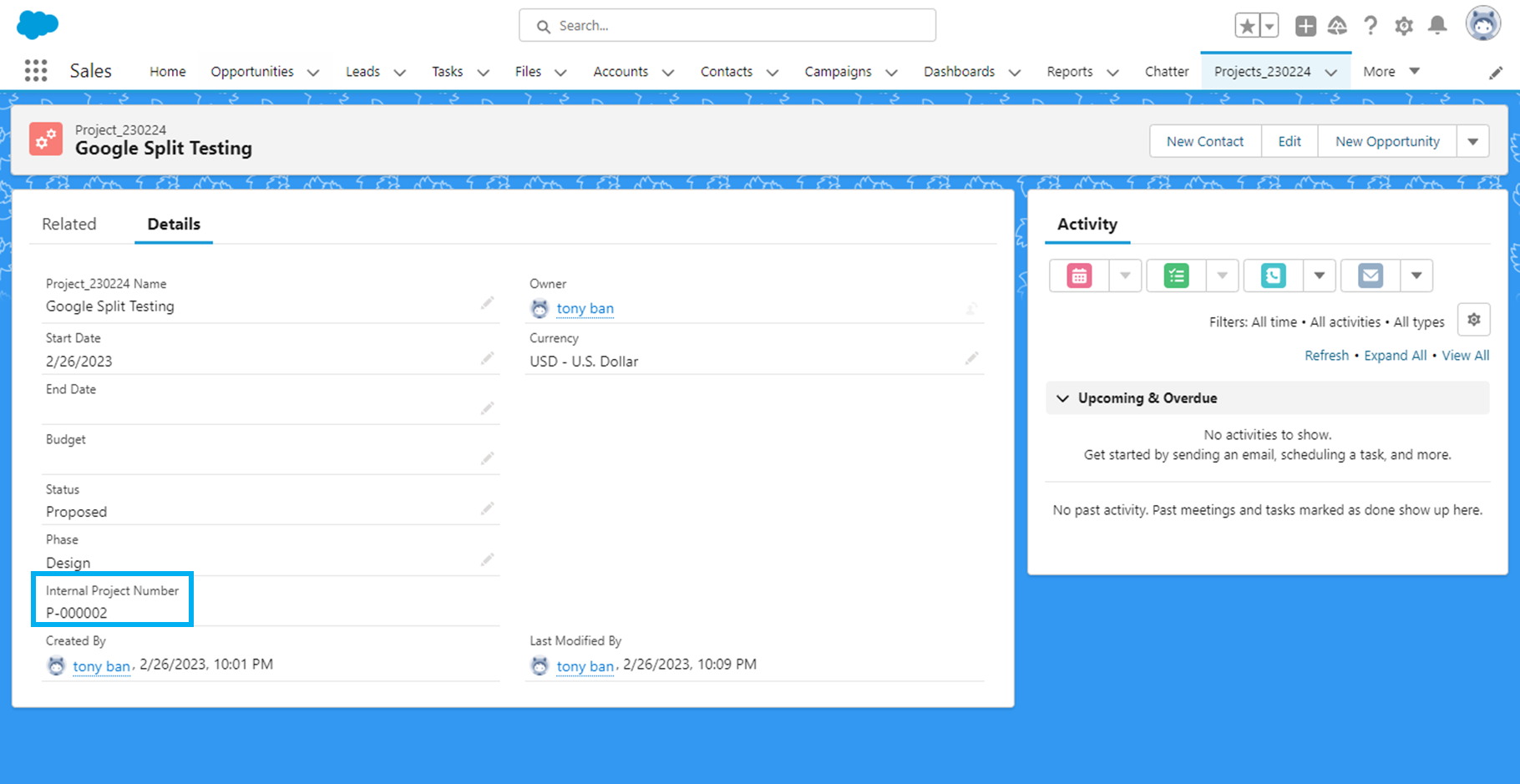The image size is (1520, 784).
Task: Click the Salesforce cloud logo
Action: [38, 25]
